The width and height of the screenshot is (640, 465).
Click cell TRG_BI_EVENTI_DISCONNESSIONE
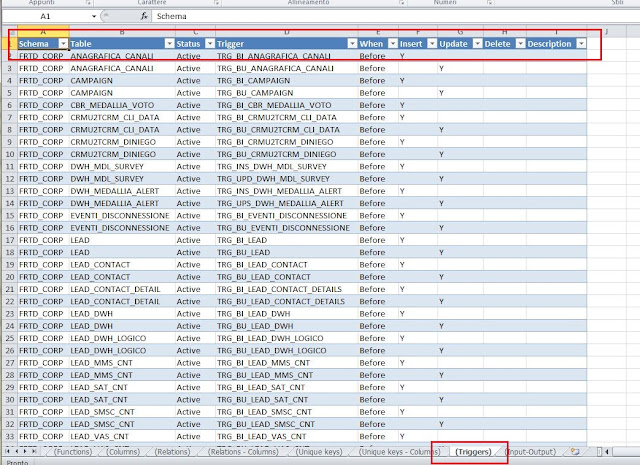click(287, 216)
